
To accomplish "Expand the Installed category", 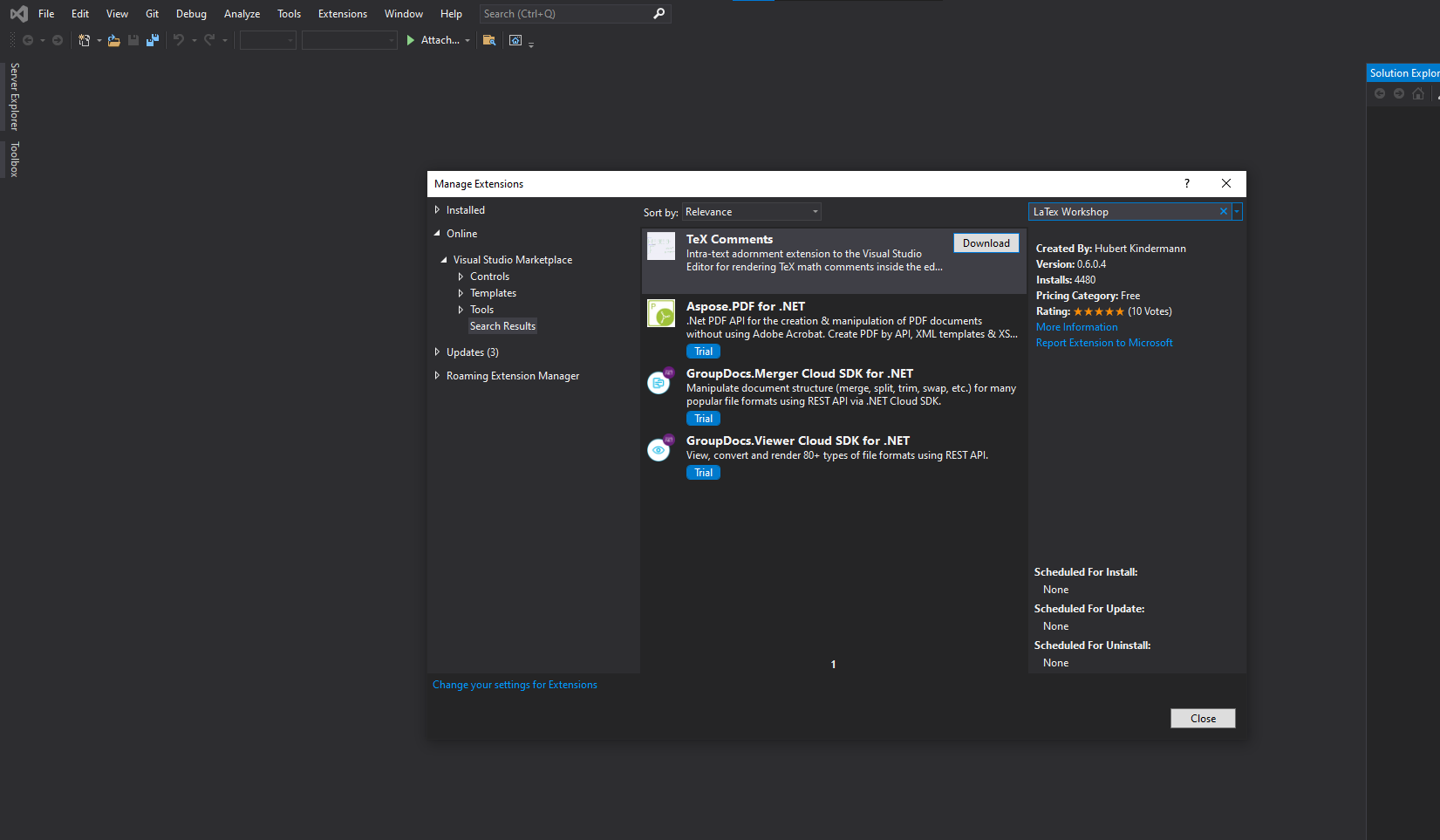I will pos(437,209).
